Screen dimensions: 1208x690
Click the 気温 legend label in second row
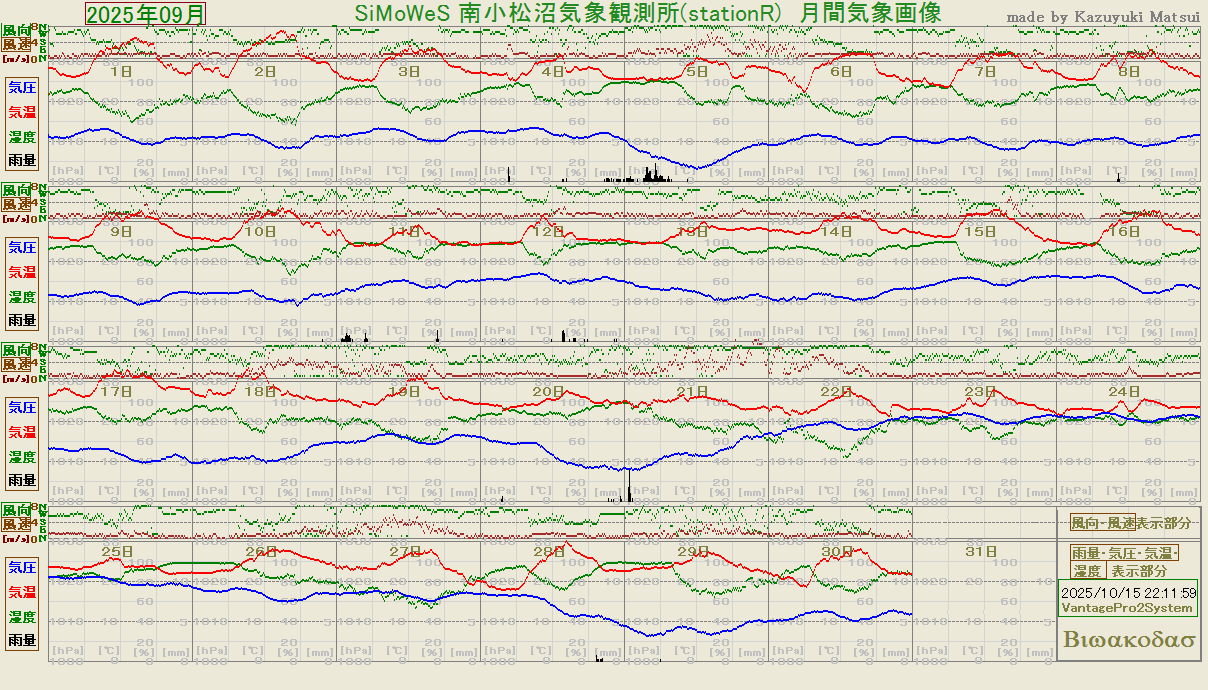tap(22, 272)
